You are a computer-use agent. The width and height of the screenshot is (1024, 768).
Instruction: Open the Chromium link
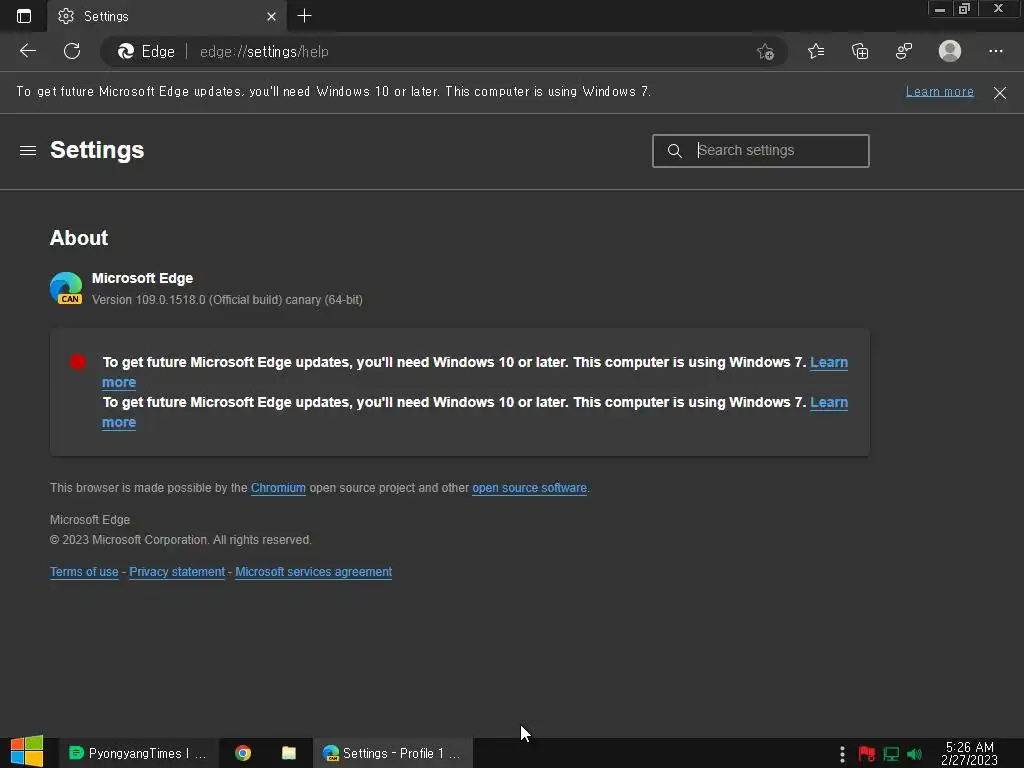[x=278, y=488]
